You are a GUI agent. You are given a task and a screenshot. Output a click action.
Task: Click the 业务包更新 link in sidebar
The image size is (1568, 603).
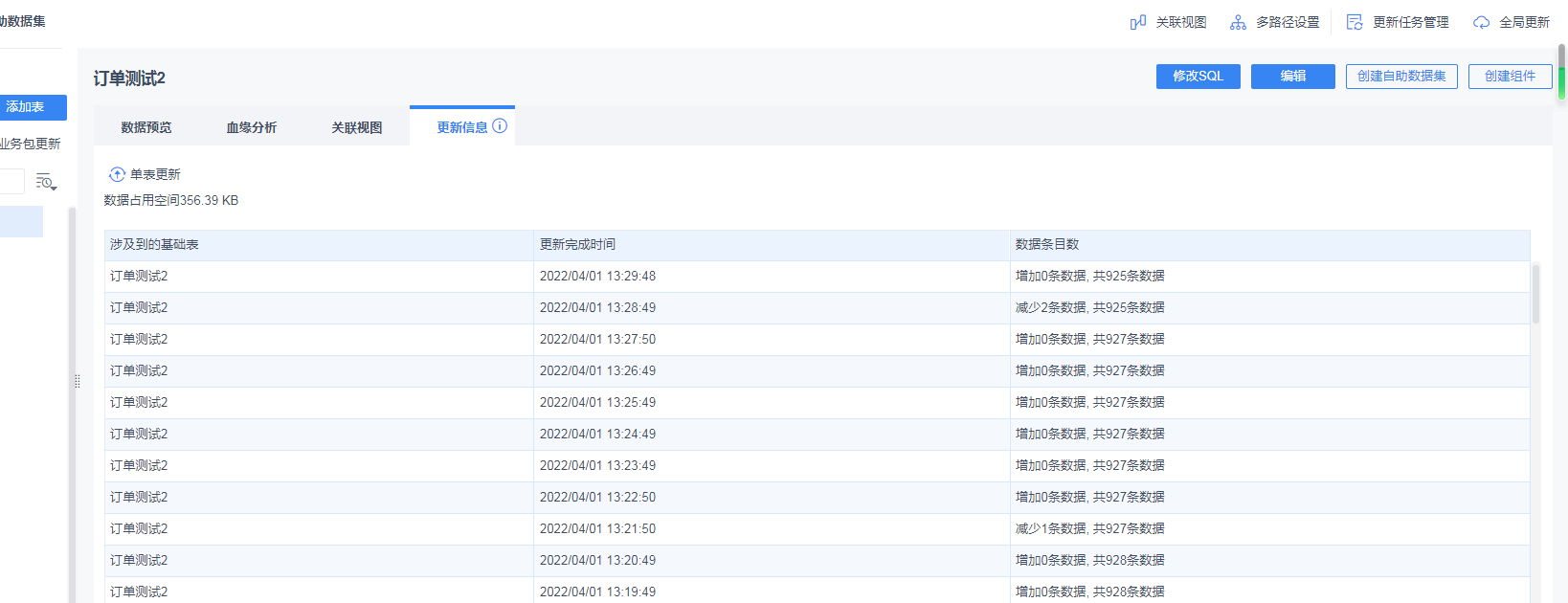(x=31, y=144)
